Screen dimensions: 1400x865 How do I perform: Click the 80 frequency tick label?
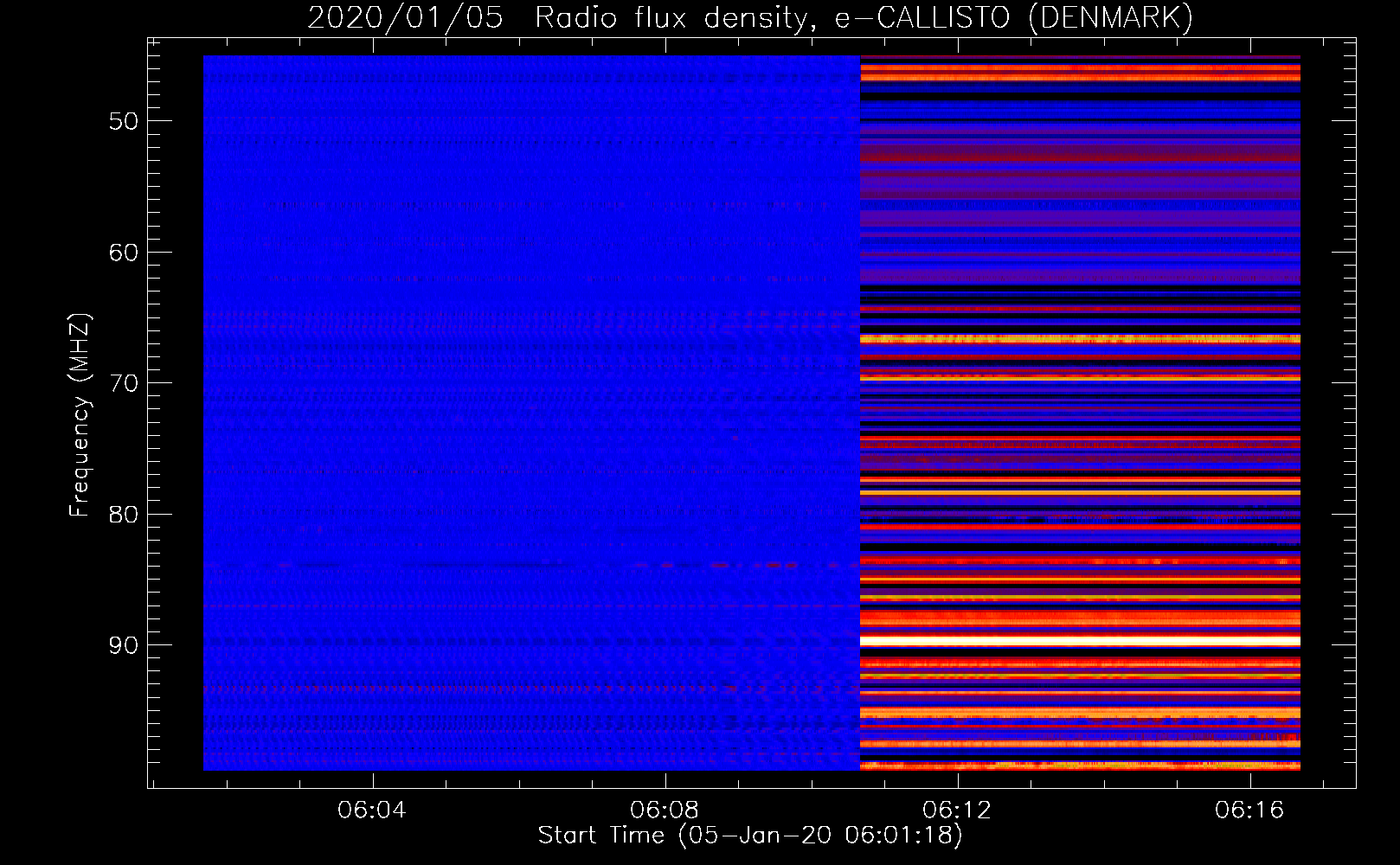coord(123,515)
